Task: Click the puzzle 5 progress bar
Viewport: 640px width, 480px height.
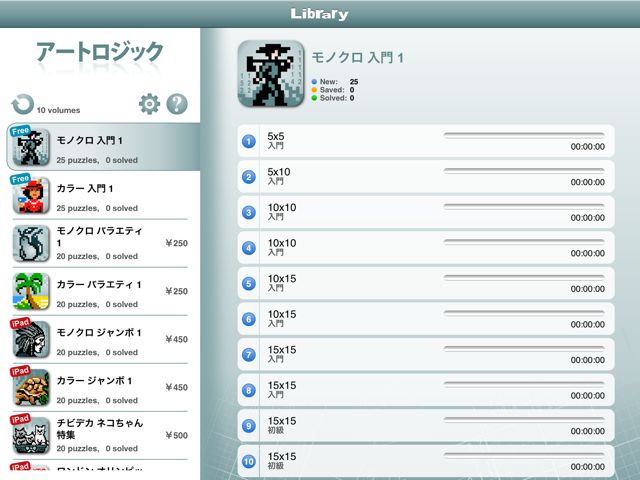Action: point(524,277)
